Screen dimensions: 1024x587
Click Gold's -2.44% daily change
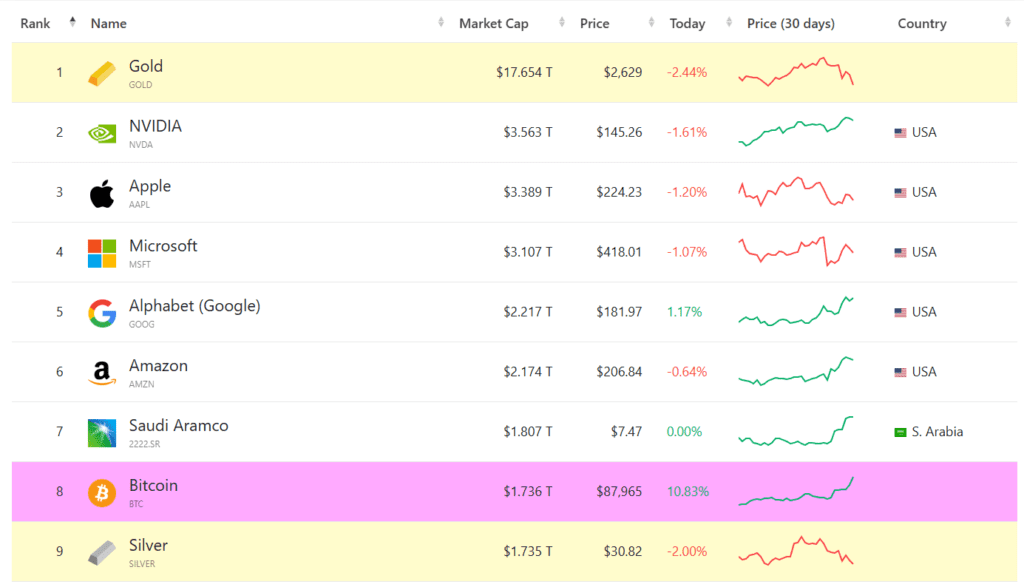[x=687, y=72]
